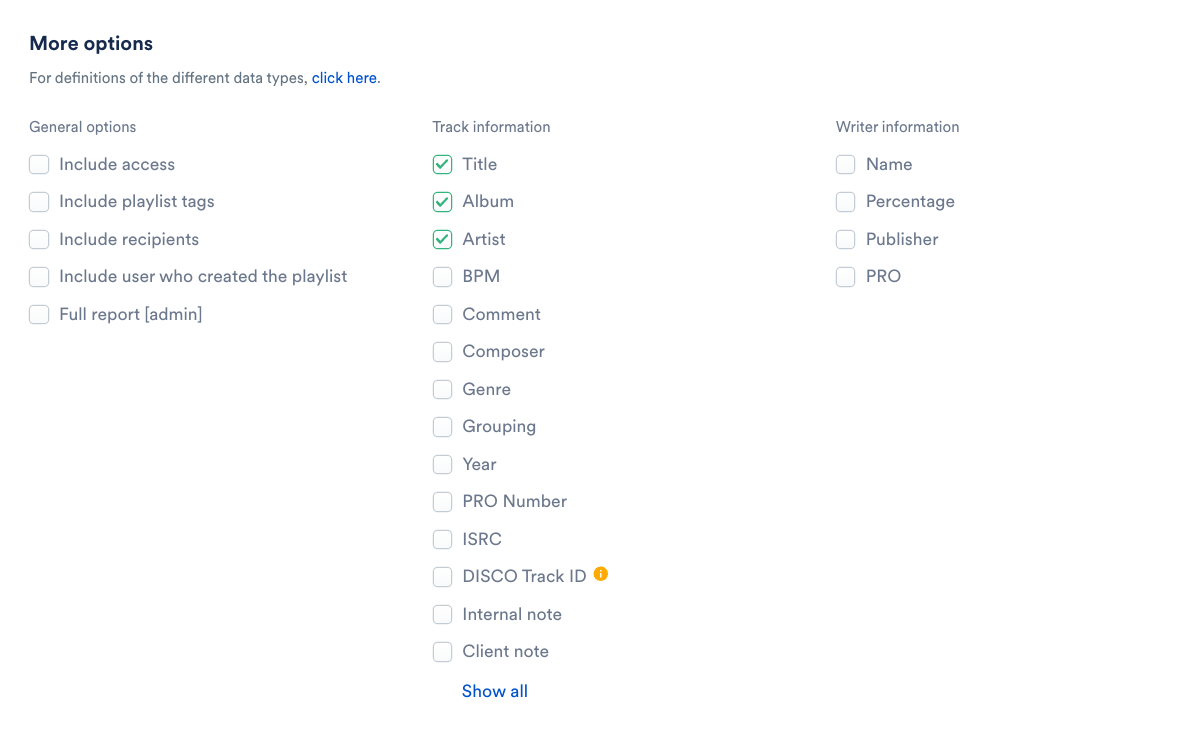Select the writer PRO checkbox
This screenshot has height=732, width=1203.
[x=846, y=277]
